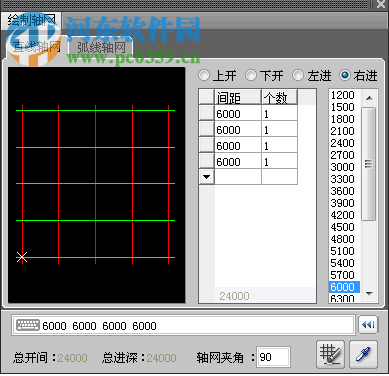The height and width of the screenshot is (376, 389).
Task: Click the eyedropper pick icon button
Action: click(363, 354)
